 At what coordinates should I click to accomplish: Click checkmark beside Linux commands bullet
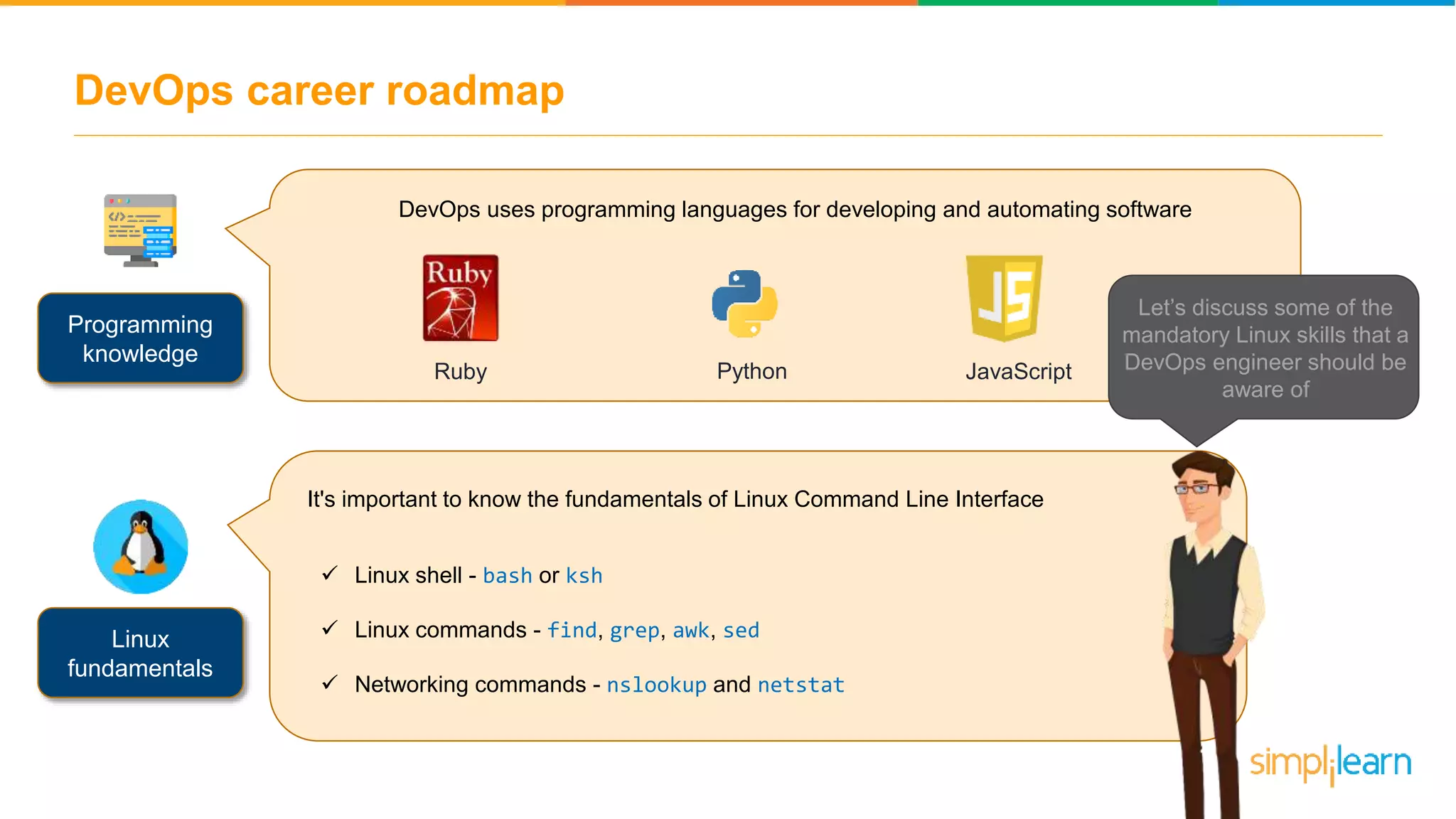[x=329, y=628]
